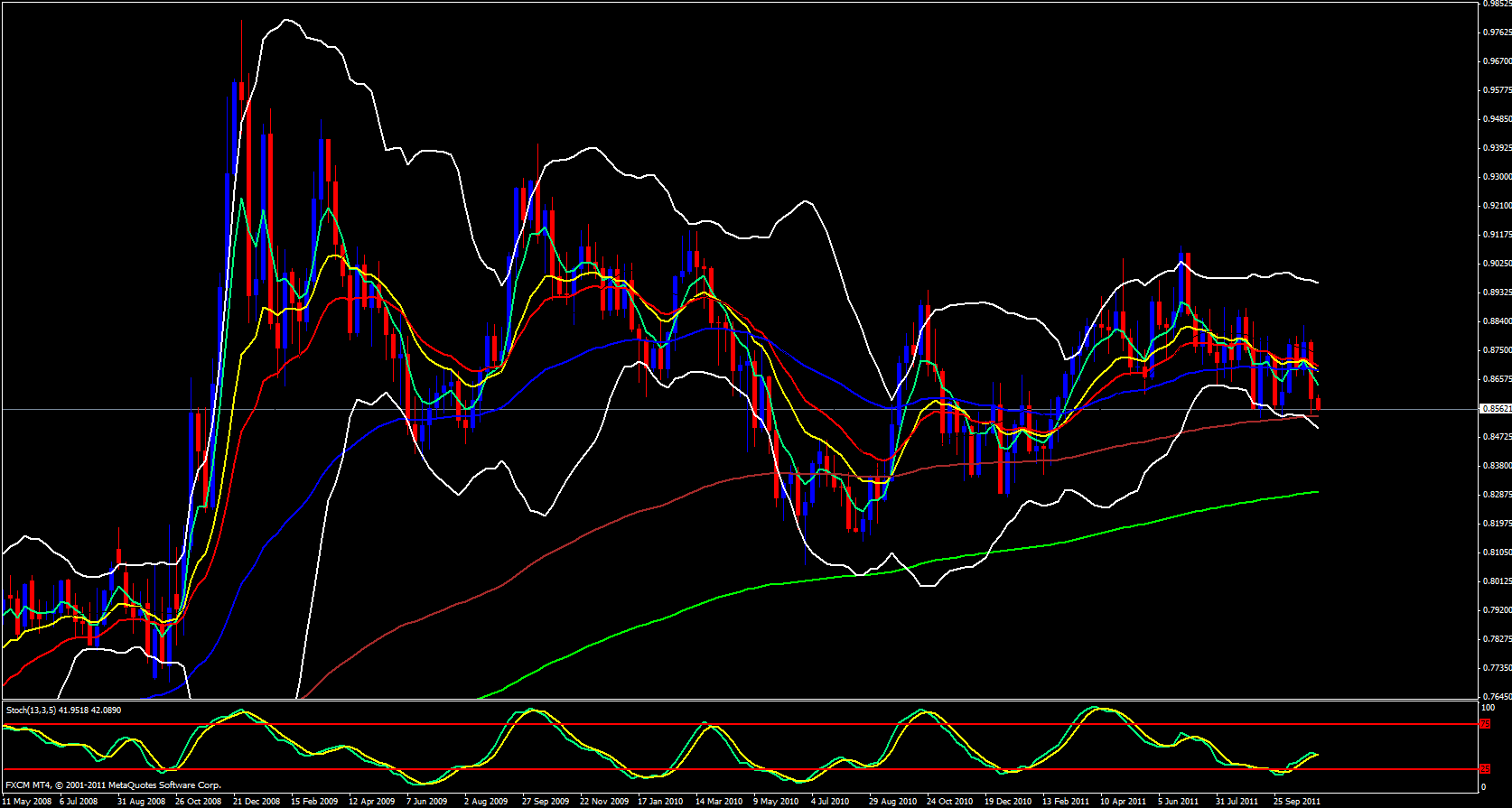Select the current price label 0.85621
This screenshot has width=1512, height=808.
coord(1496,409)
